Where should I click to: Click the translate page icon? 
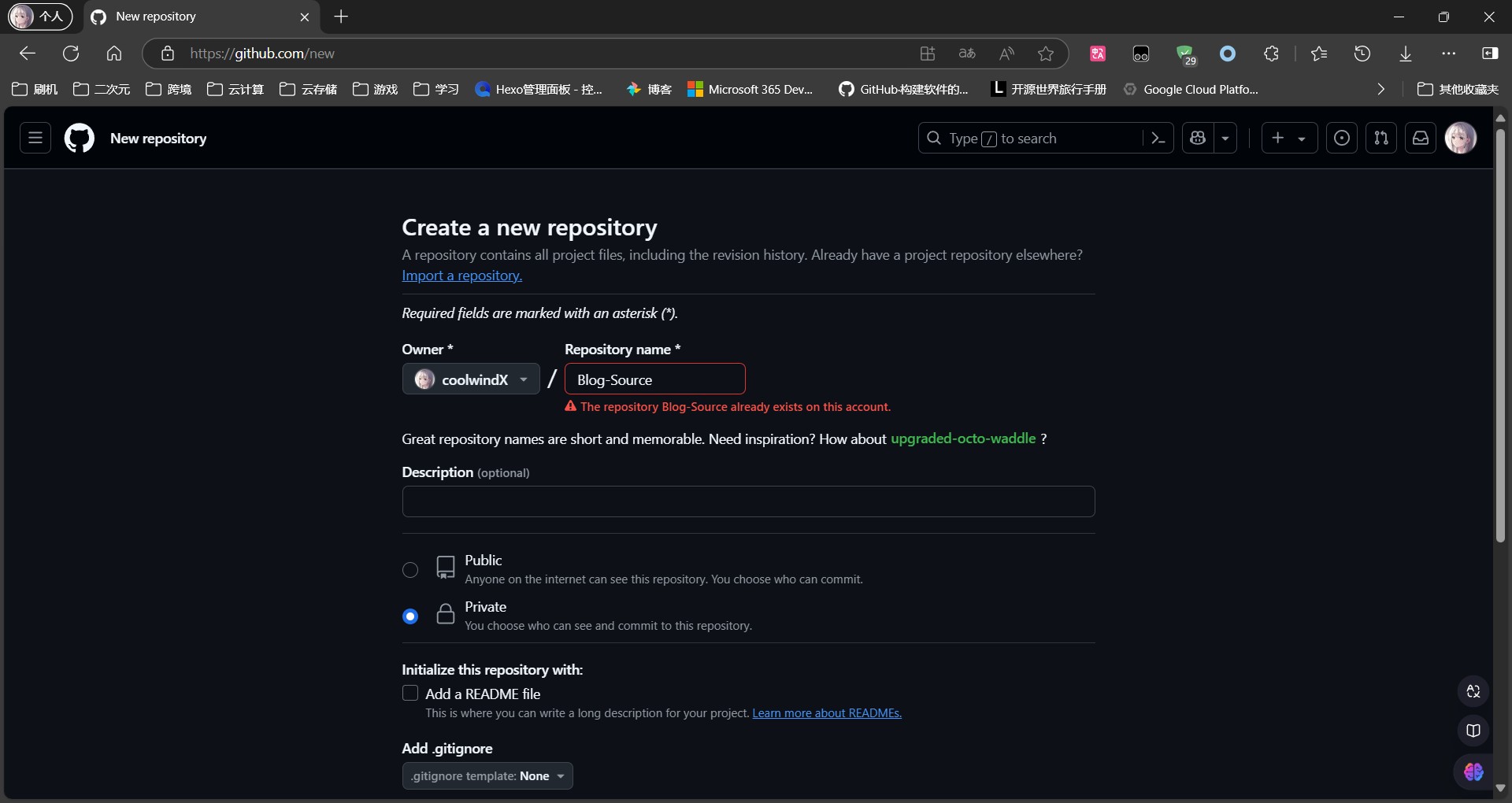(x=967, y=54)
